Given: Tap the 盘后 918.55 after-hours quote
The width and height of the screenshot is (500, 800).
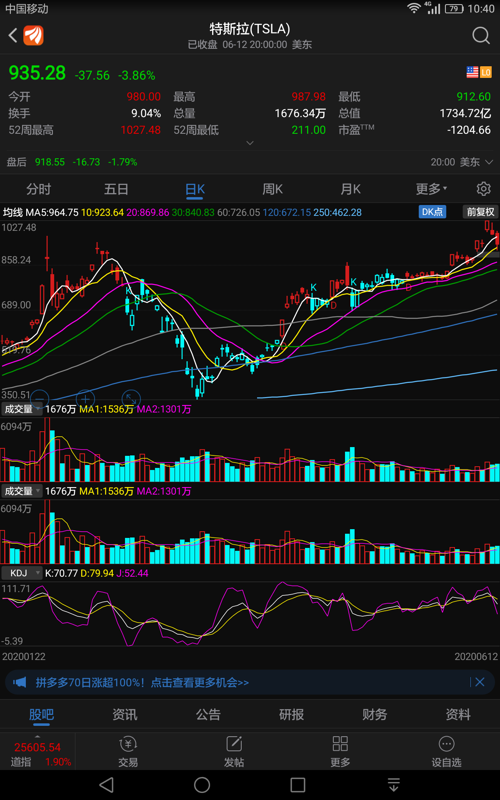Looking at the screenshot, I should click(x=72, y=162).
